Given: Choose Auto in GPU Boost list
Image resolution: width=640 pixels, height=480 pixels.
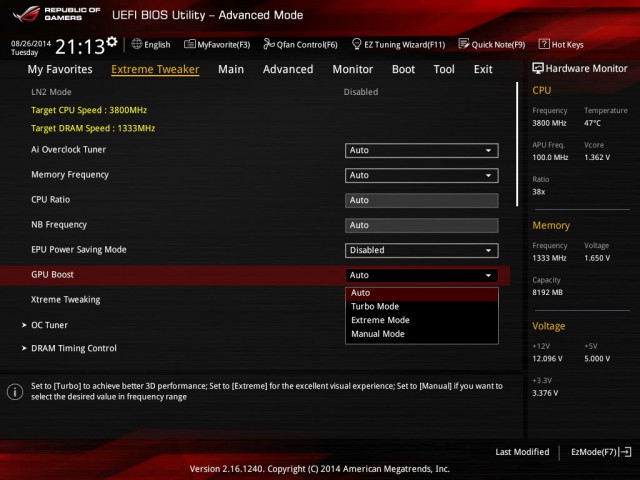Looking at the screenshot, I should [x=422, y=293].
